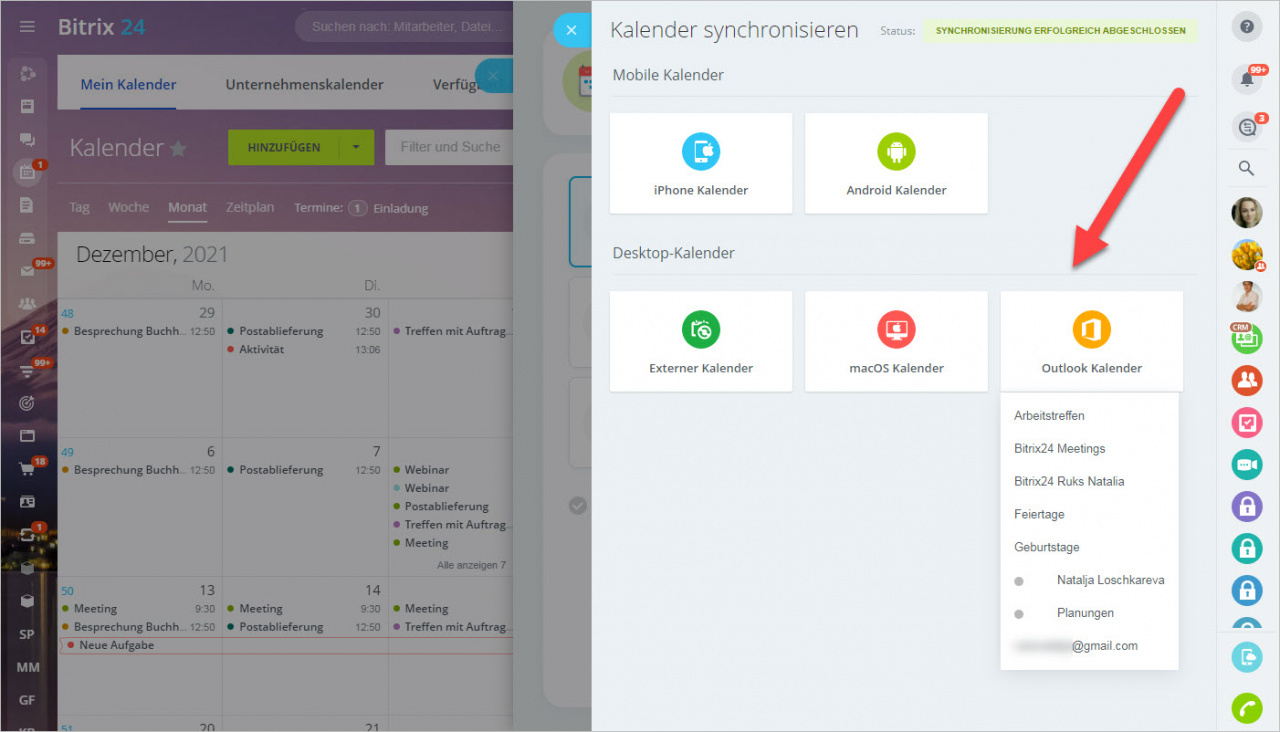Image resolution: width=1280 pixels, height=732 pixels.
Task: Click Alle anzeigen 7 link
Action: tap(471, 565)
